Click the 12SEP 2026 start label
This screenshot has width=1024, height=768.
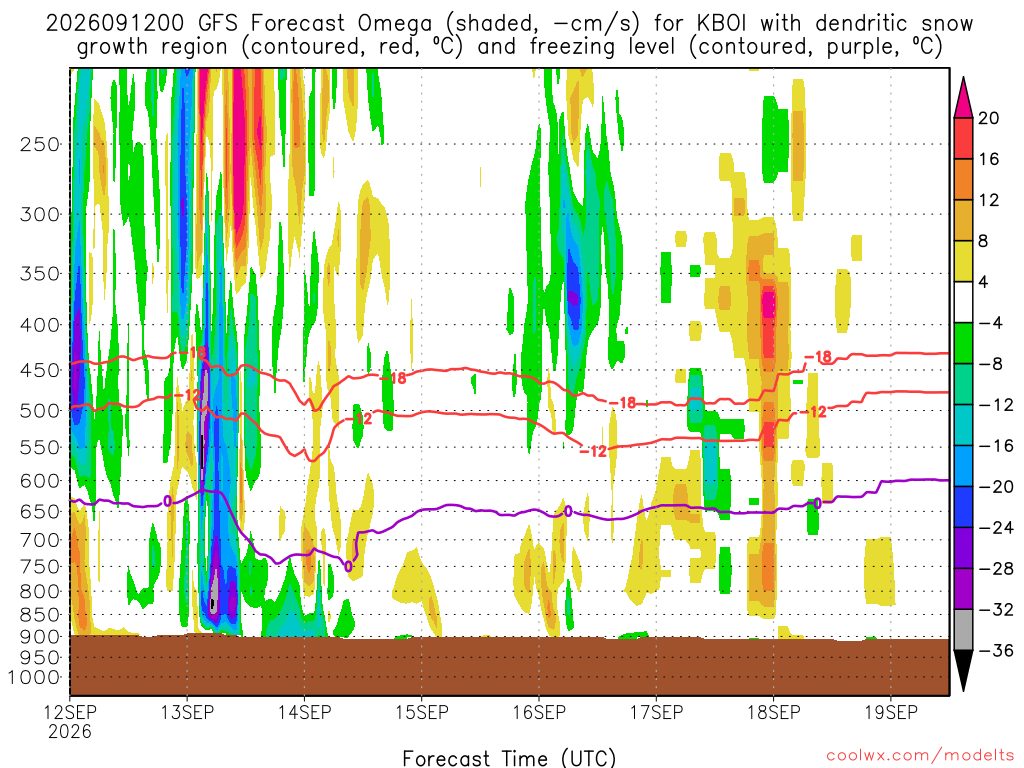click(x=70, y=722)
